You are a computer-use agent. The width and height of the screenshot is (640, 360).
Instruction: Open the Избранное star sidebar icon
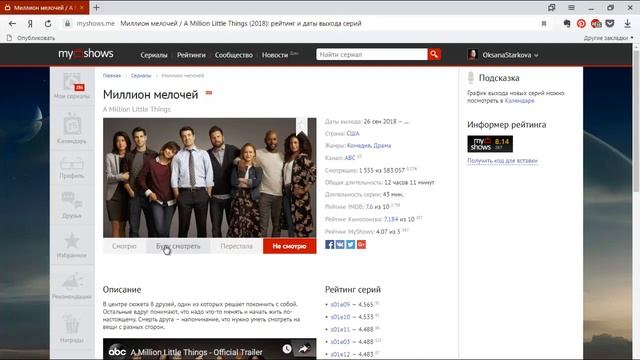point(72,245)
